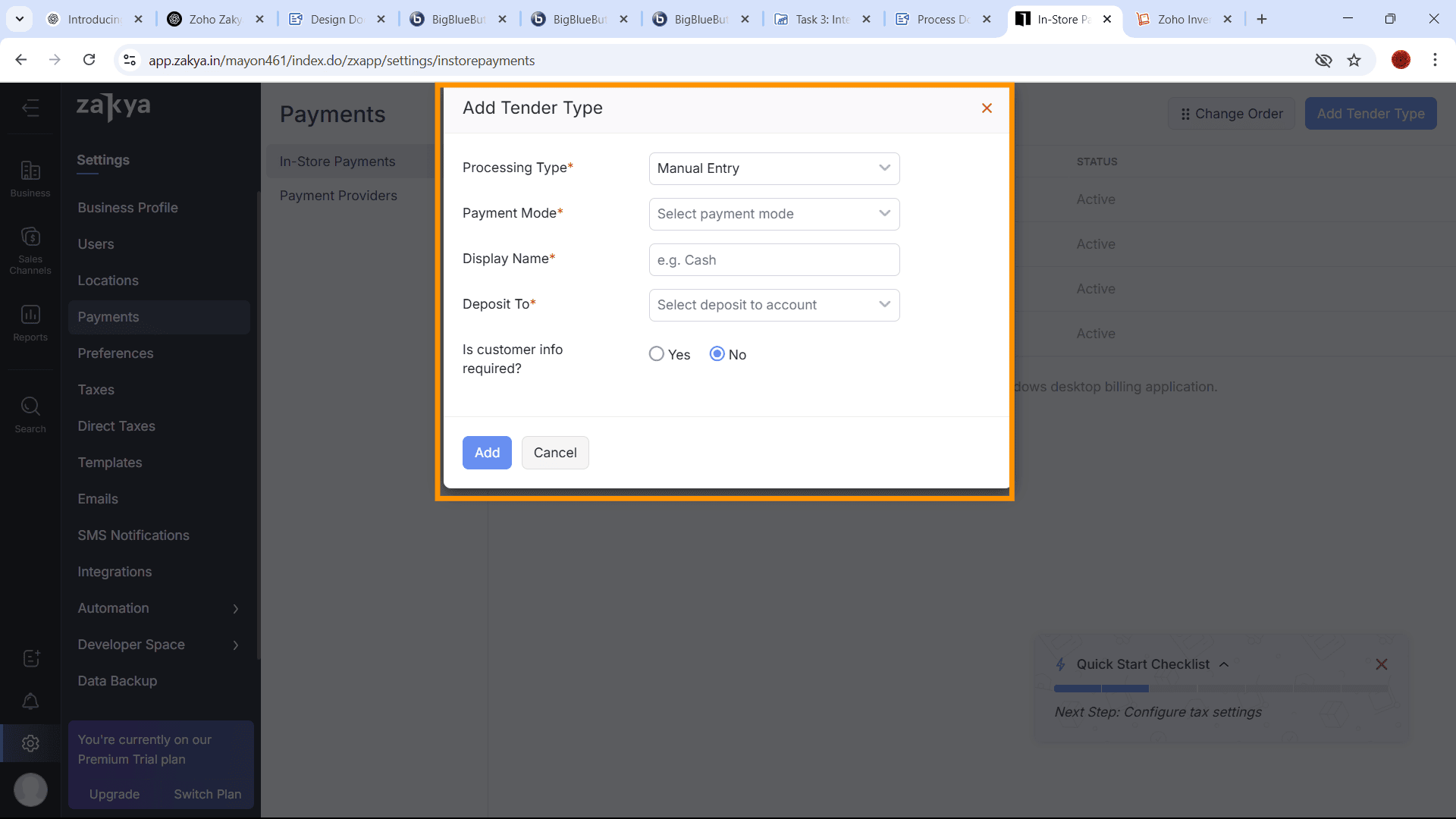Open SMS Notifications settings
The width and height of the screenshot is (1456, 819).
coord(133,535)
